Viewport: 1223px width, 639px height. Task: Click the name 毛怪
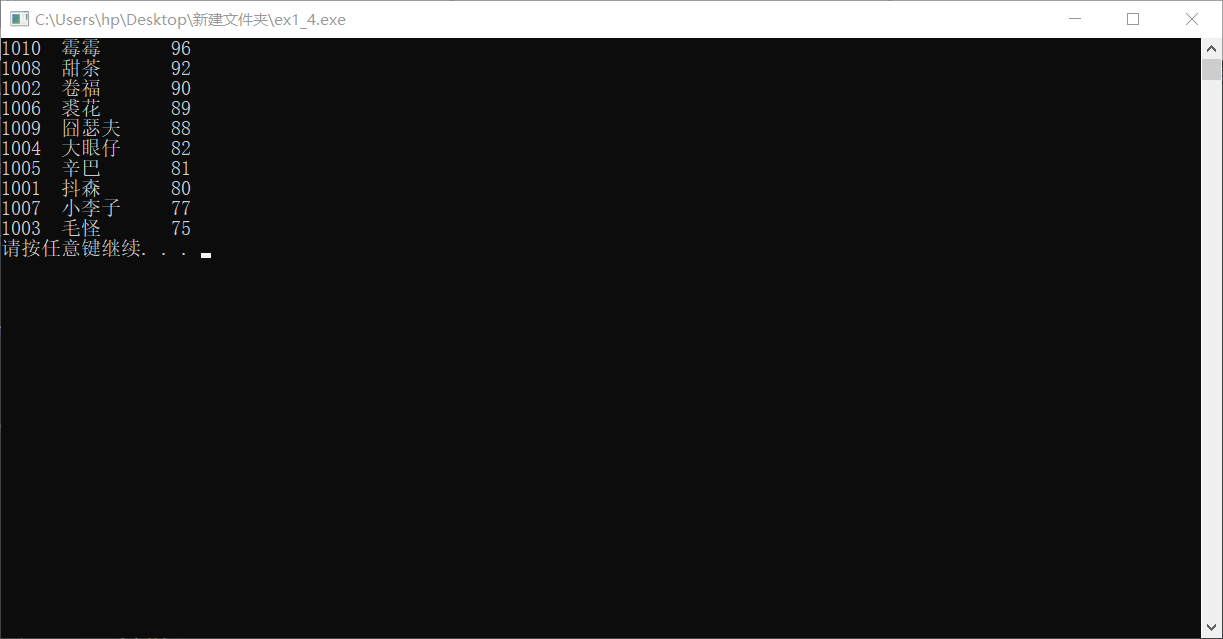tap(81, 228)
